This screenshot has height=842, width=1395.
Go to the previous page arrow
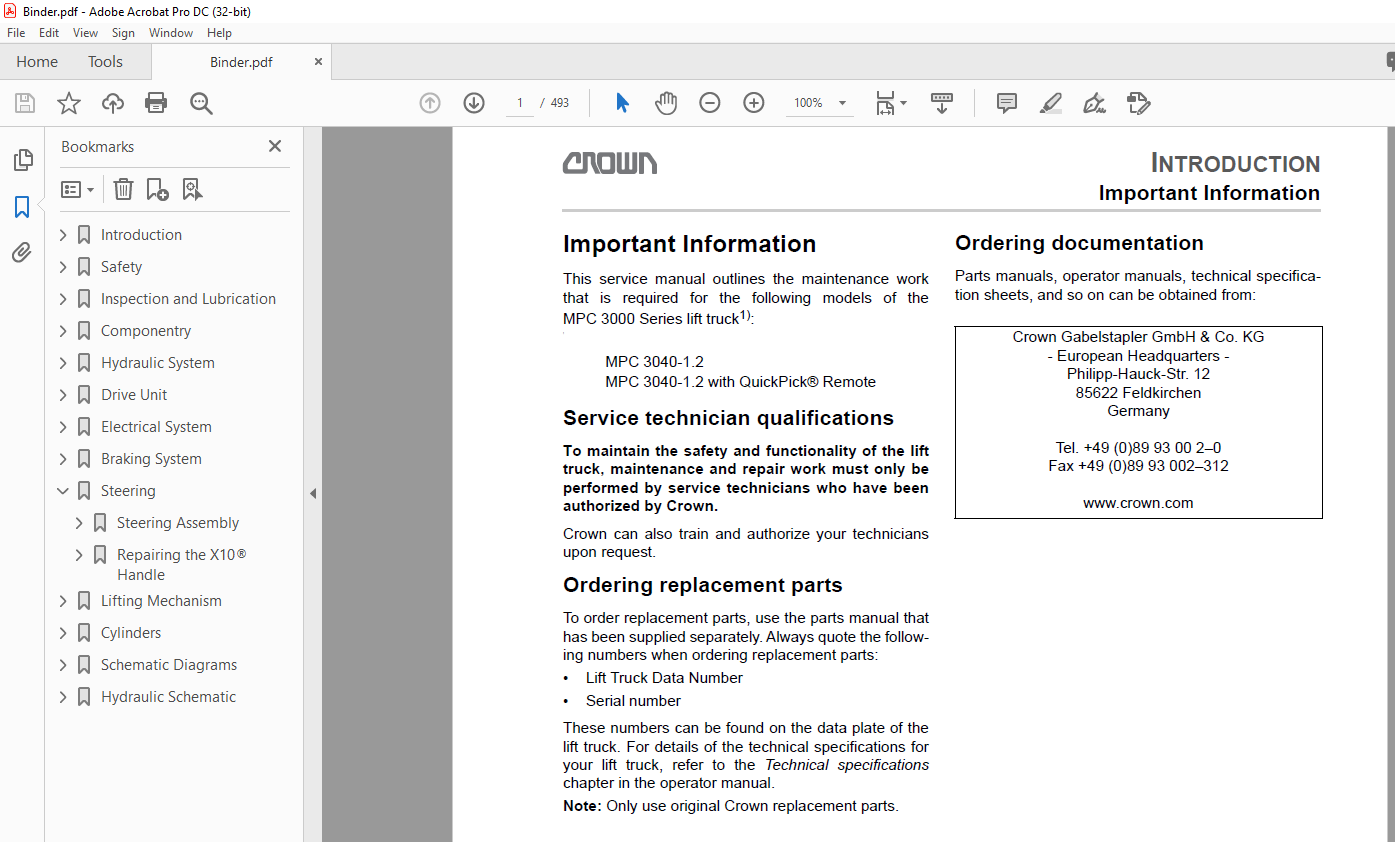point(430,103)
